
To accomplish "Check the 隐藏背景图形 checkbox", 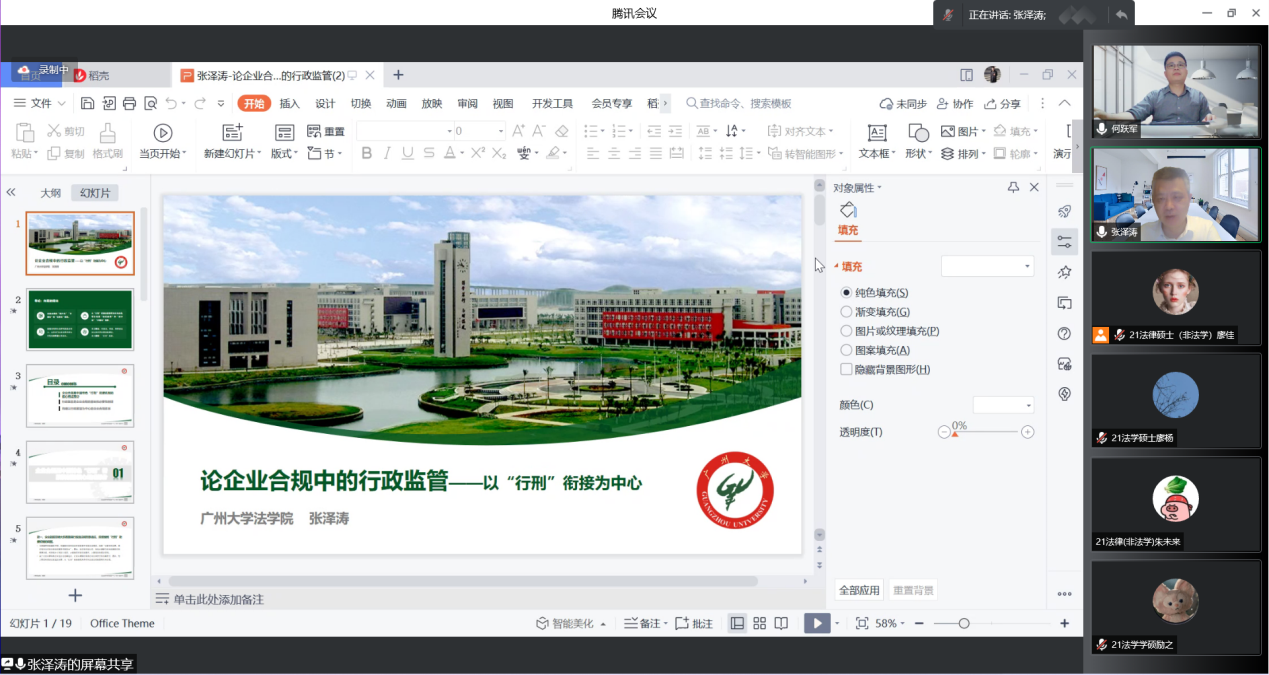I will [847, 369].
